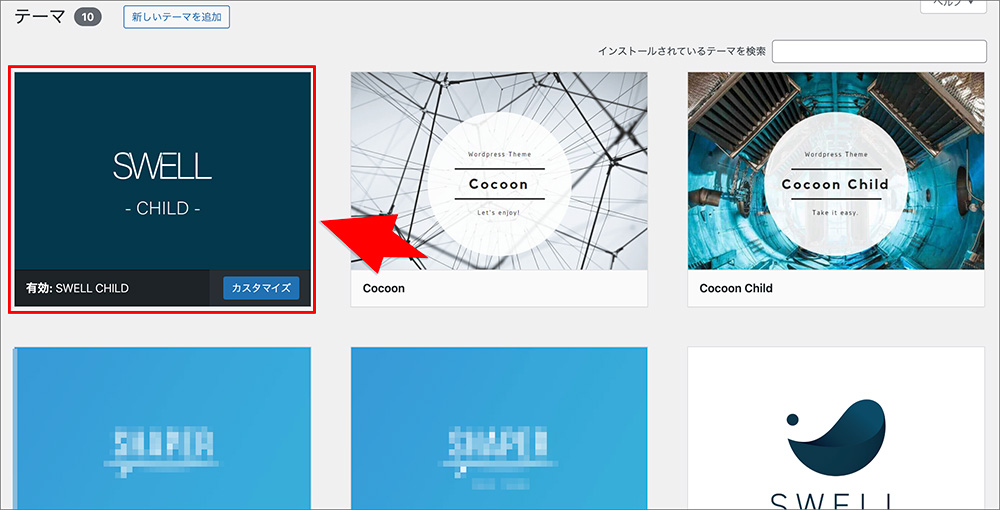Click the テーマ page heading
The height and width of the screenshot is (510, 1000).
tap(40, 17)
